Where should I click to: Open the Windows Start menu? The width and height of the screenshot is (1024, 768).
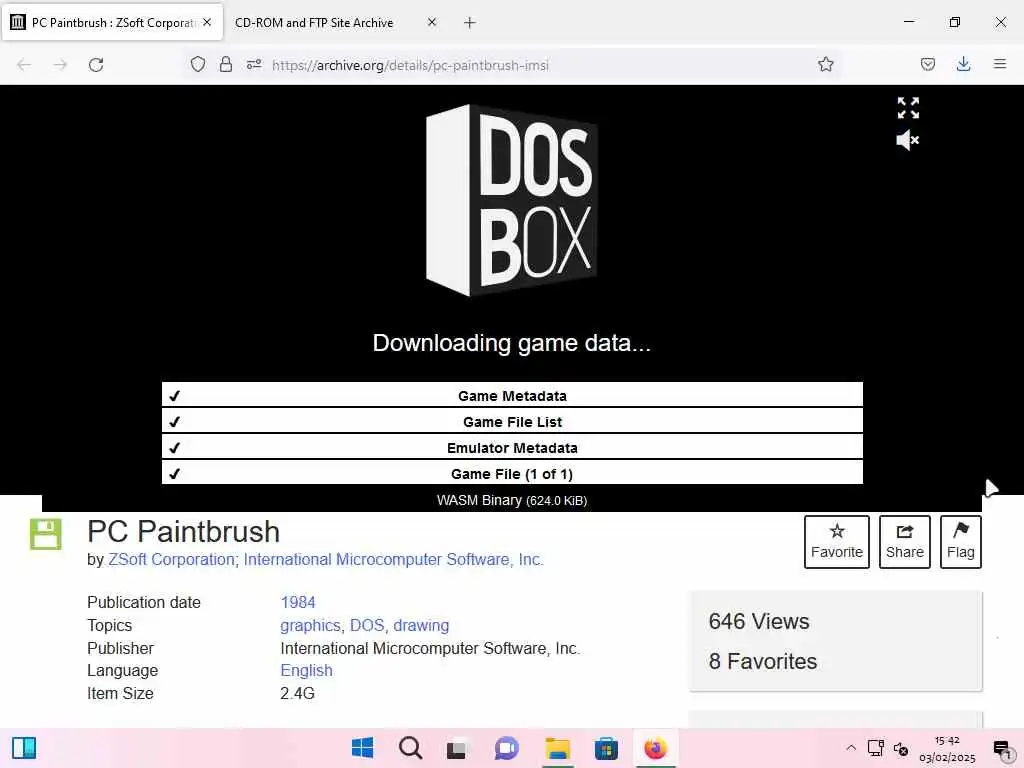tap(362, 748)
